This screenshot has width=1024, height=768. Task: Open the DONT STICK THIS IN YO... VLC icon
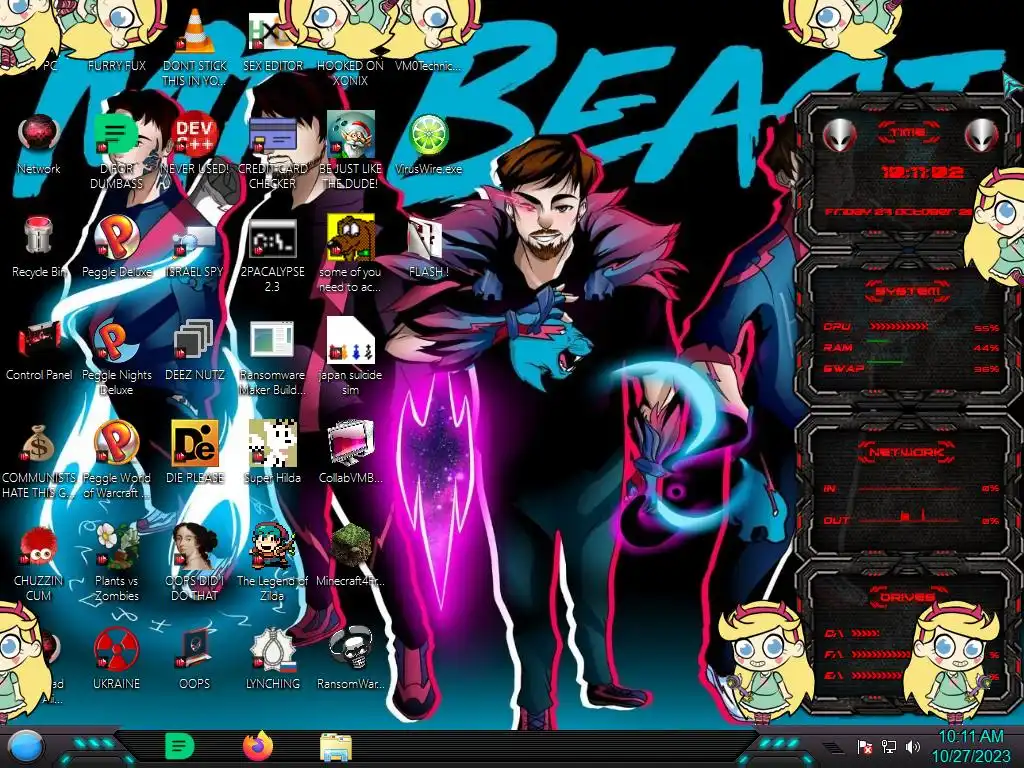click(195, 46)
